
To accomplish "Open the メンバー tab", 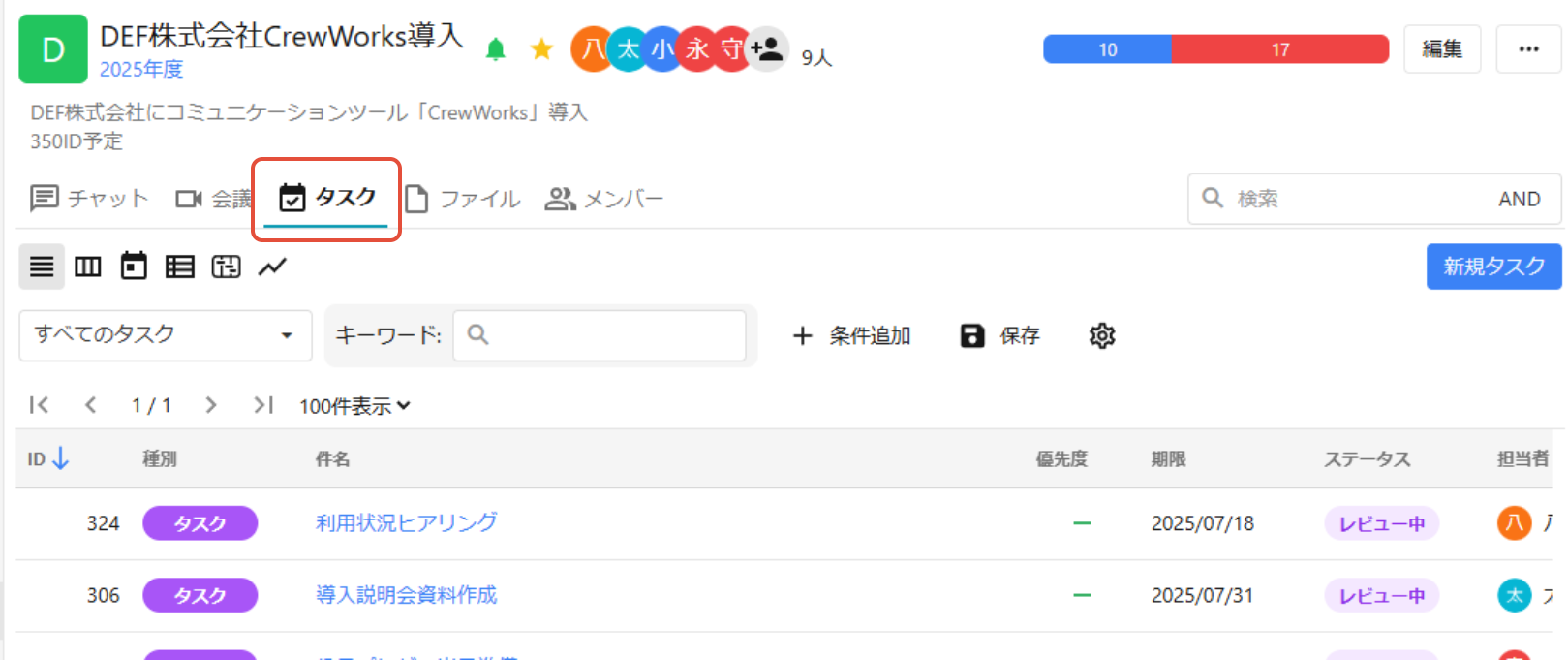I will click(x=604, y=199).
